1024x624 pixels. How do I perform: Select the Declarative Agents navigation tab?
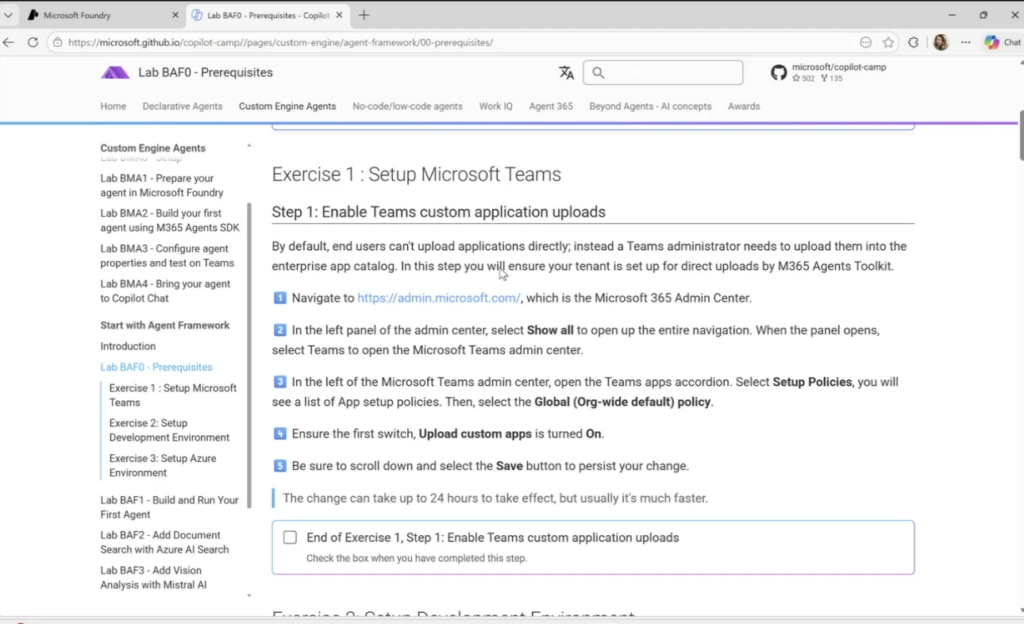[182, 106]
